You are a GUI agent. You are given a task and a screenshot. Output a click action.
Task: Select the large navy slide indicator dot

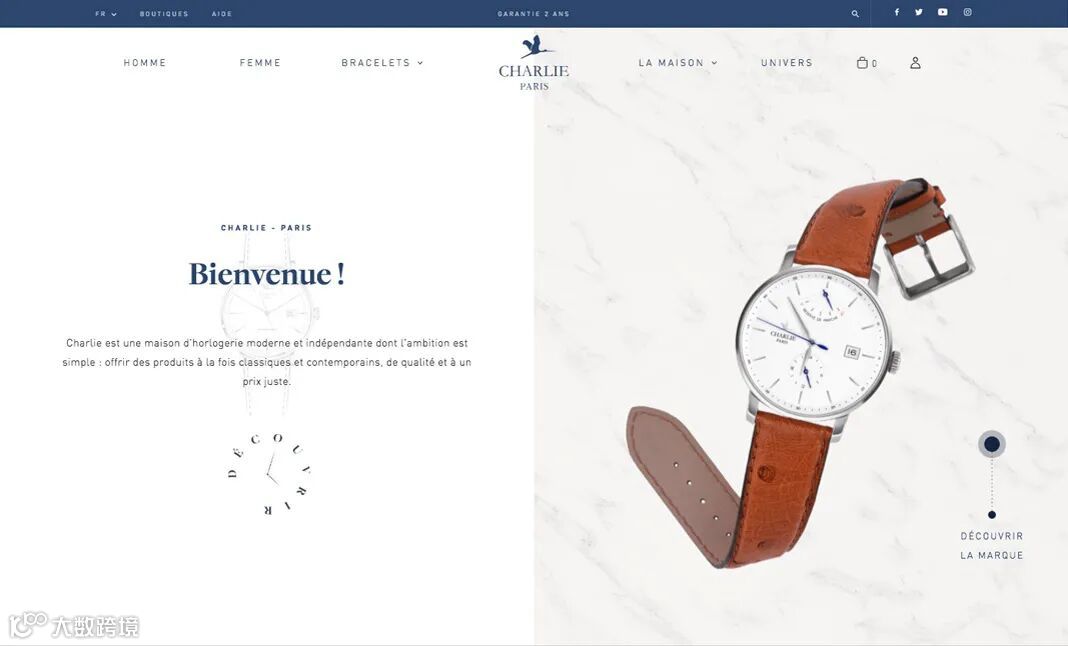coord(992,444)
